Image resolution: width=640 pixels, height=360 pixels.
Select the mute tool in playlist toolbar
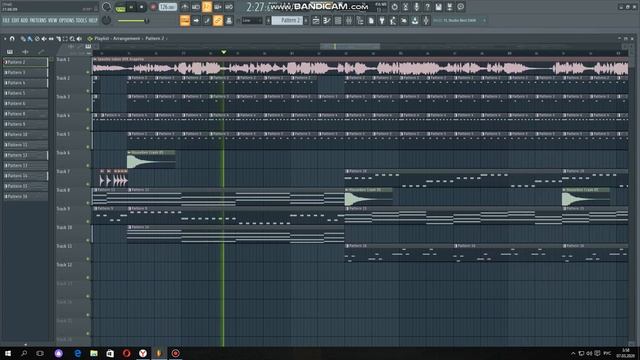coord(44,39)
